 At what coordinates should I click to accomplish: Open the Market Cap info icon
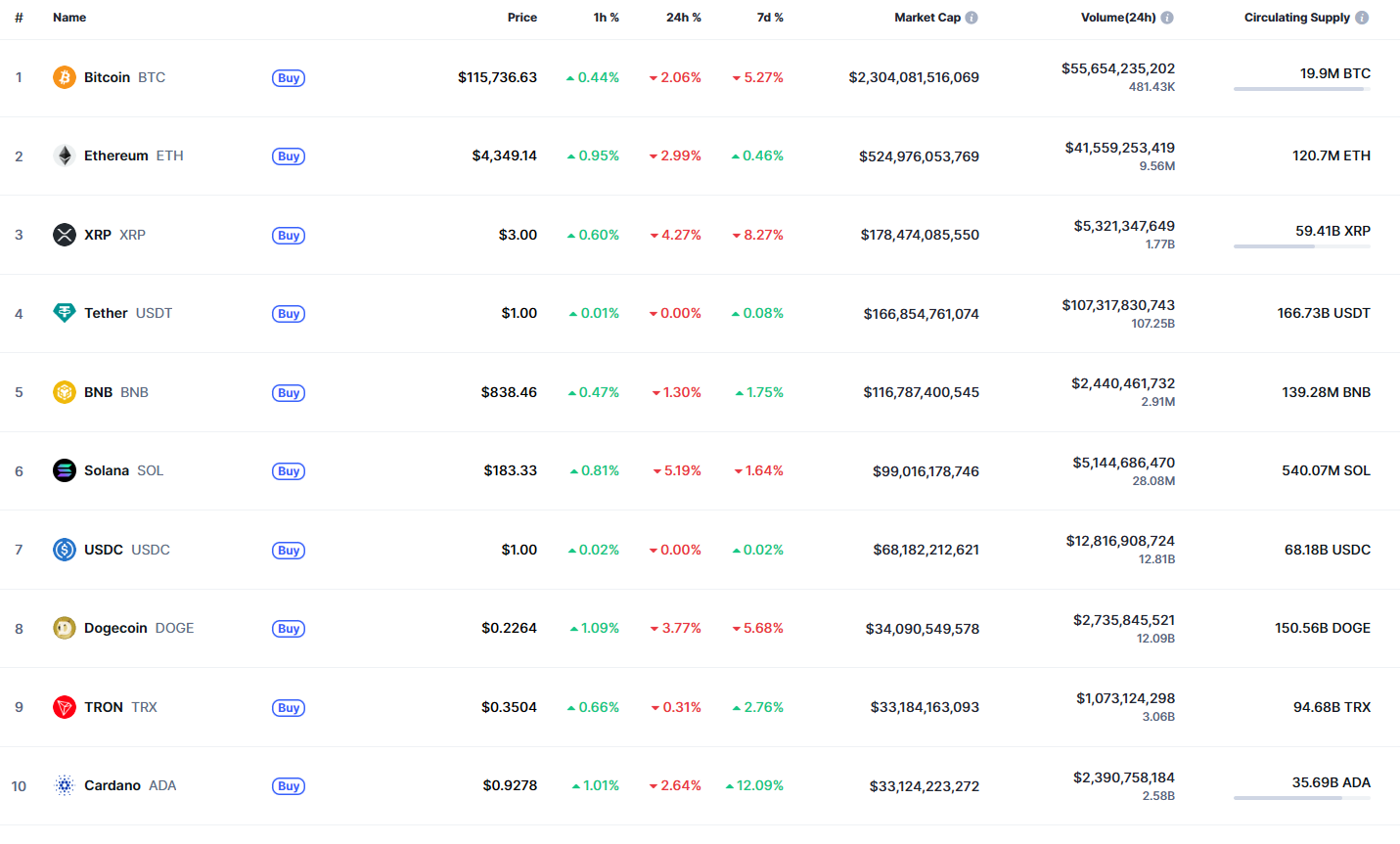click(x=971, y=18)
